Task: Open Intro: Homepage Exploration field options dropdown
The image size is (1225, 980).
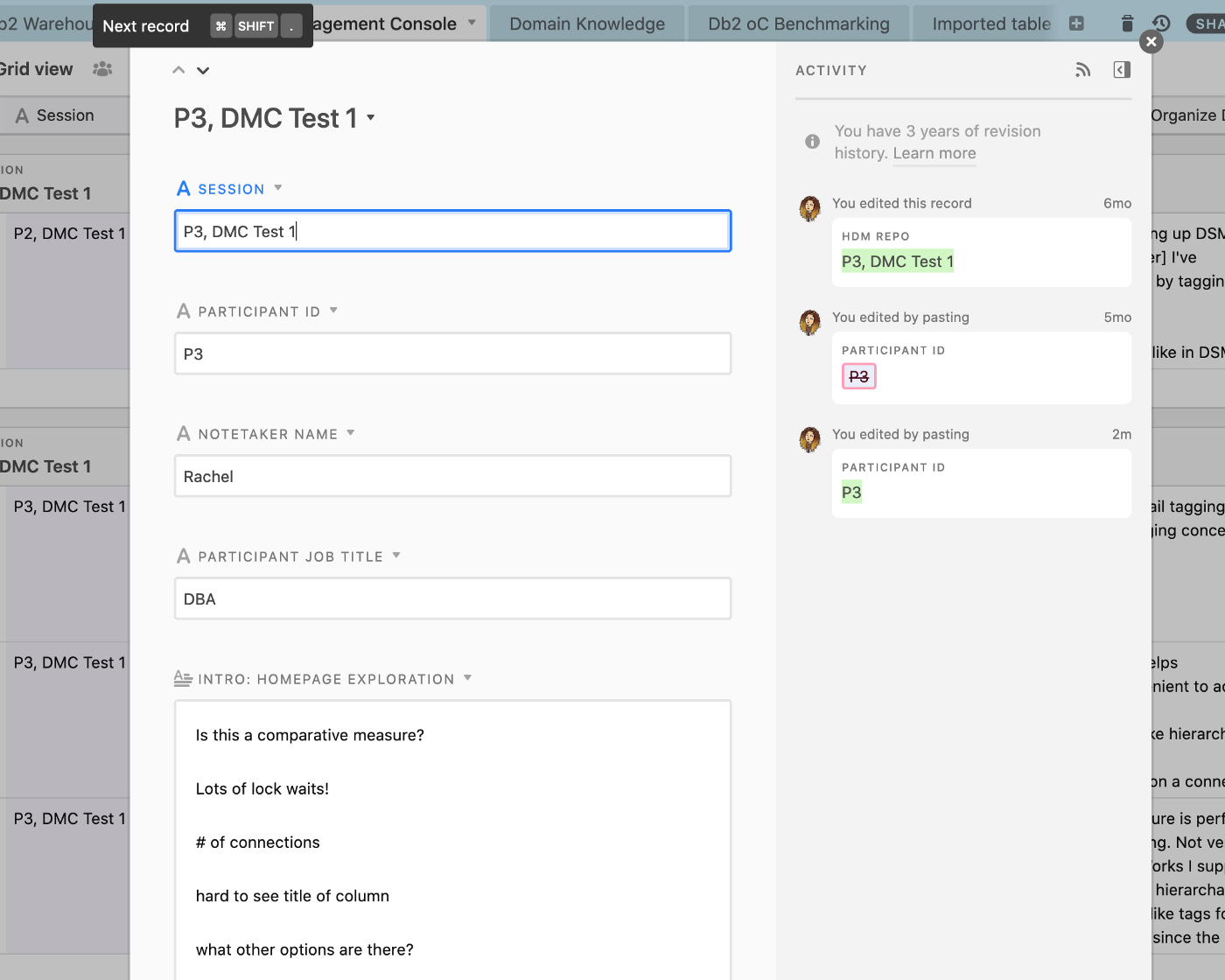Action: point(467,678)
